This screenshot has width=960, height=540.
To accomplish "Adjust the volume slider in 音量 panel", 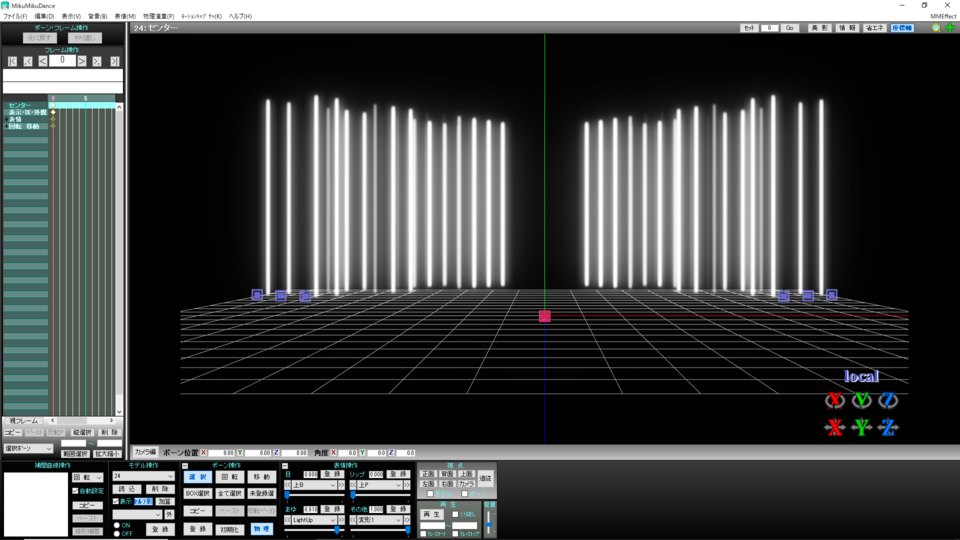I will [489, 523].
